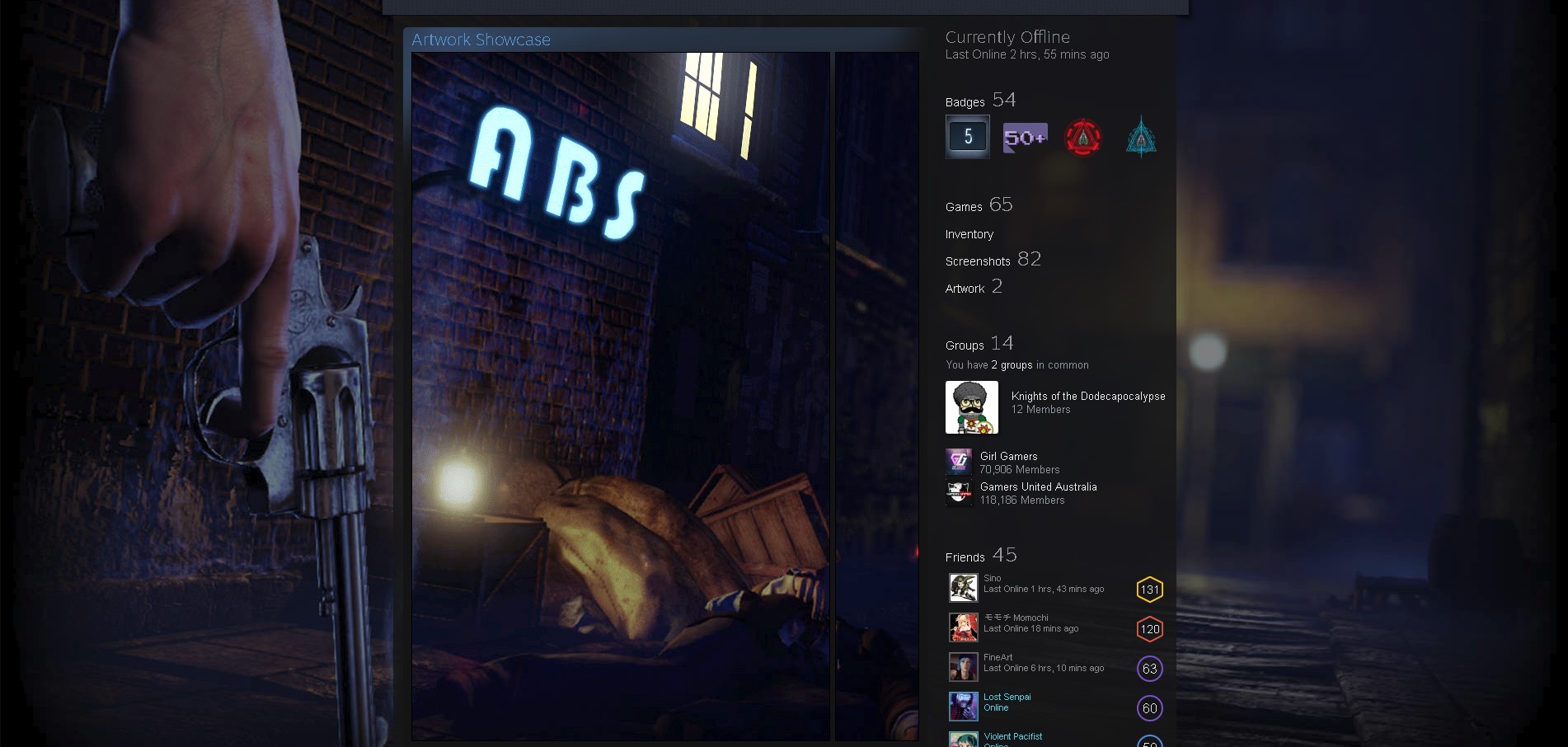Click the '12 Members' text
The width and height of the screenshot is (1568, 747).
[1041, 410]
